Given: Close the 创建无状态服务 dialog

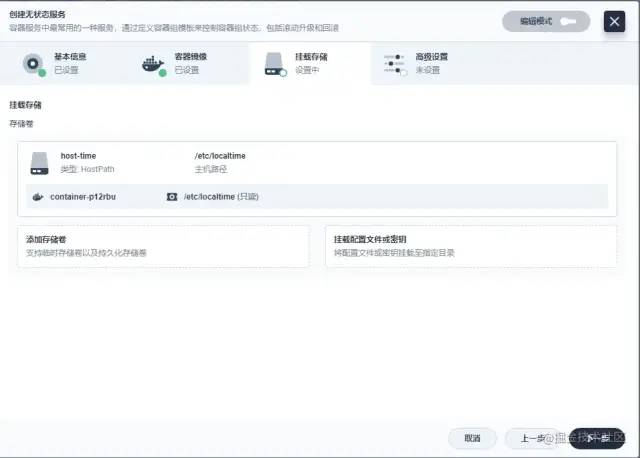Looking at the screenshot, I should tap(614, 21).
